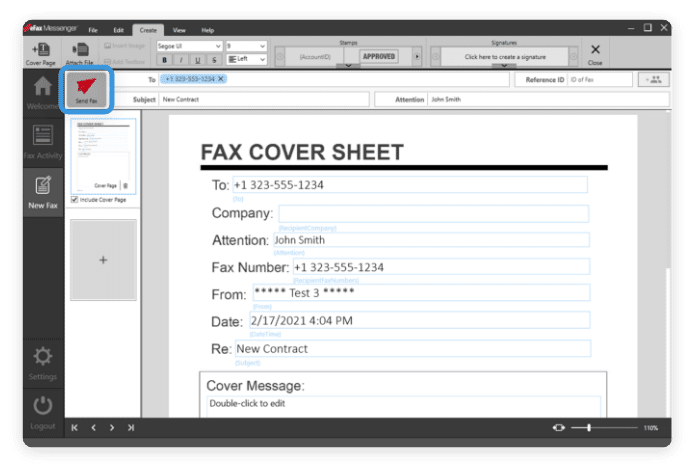The image size is (695, 473).
Task: Click the Re field on cover sheet
Action: click(x=413, y=348)
